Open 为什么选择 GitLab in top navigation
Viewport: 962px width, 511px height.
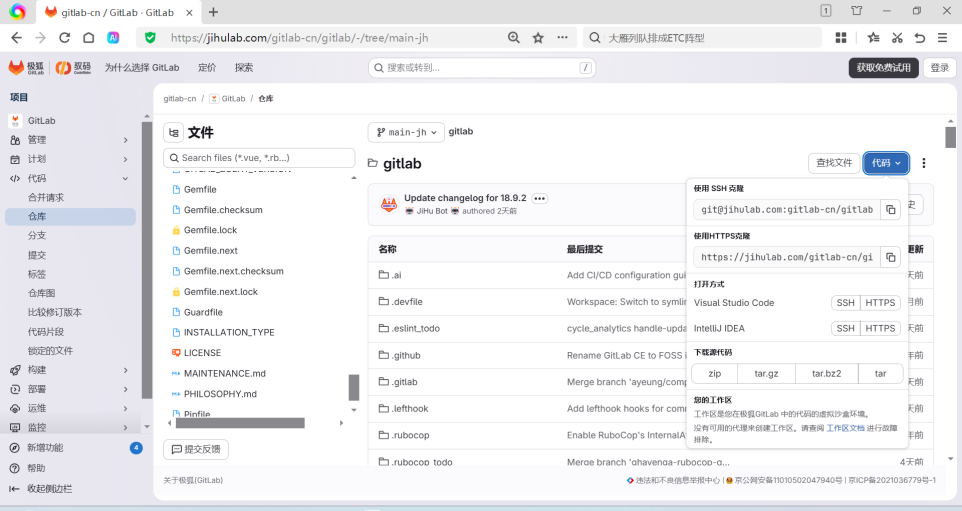pos(142,67)
